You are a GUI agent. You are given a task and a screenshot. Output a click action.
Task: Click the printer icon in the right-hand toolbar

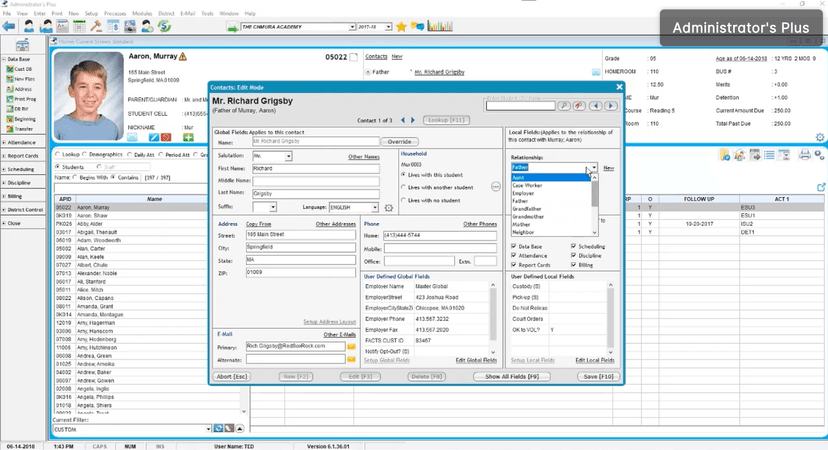[x=804, y=155]
